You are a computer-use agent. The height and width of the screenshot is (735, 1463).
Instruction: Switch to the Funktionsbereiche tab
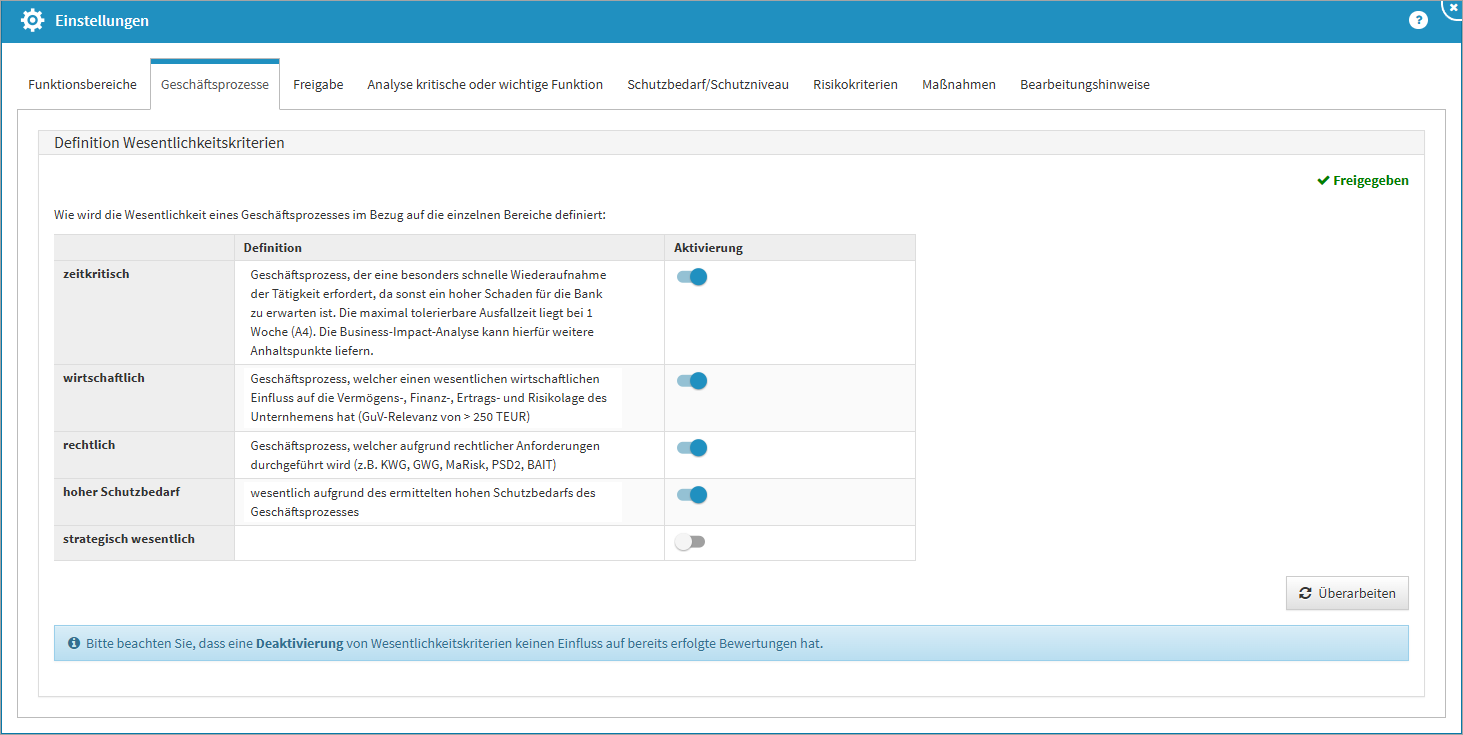[x=82, y=85]
